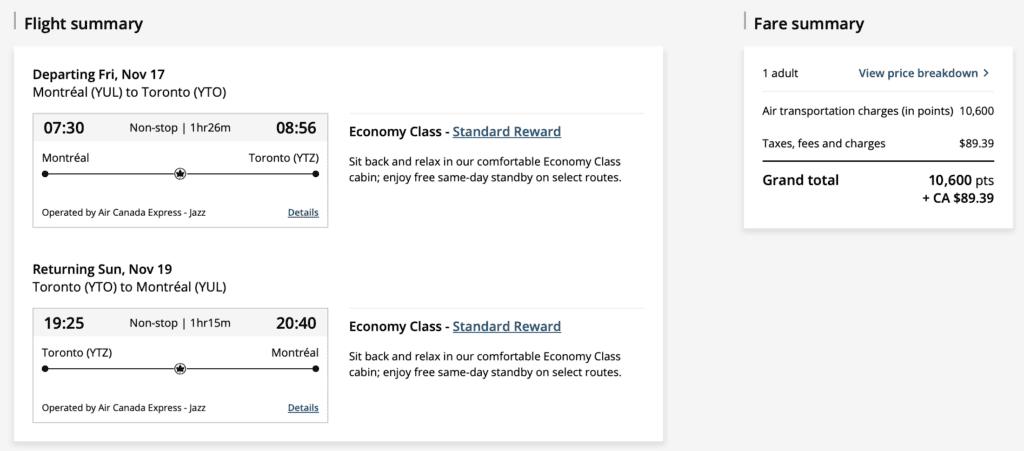Click the Montréal arrival dot on returning route

pyautogui.click(x=316, y=369)
